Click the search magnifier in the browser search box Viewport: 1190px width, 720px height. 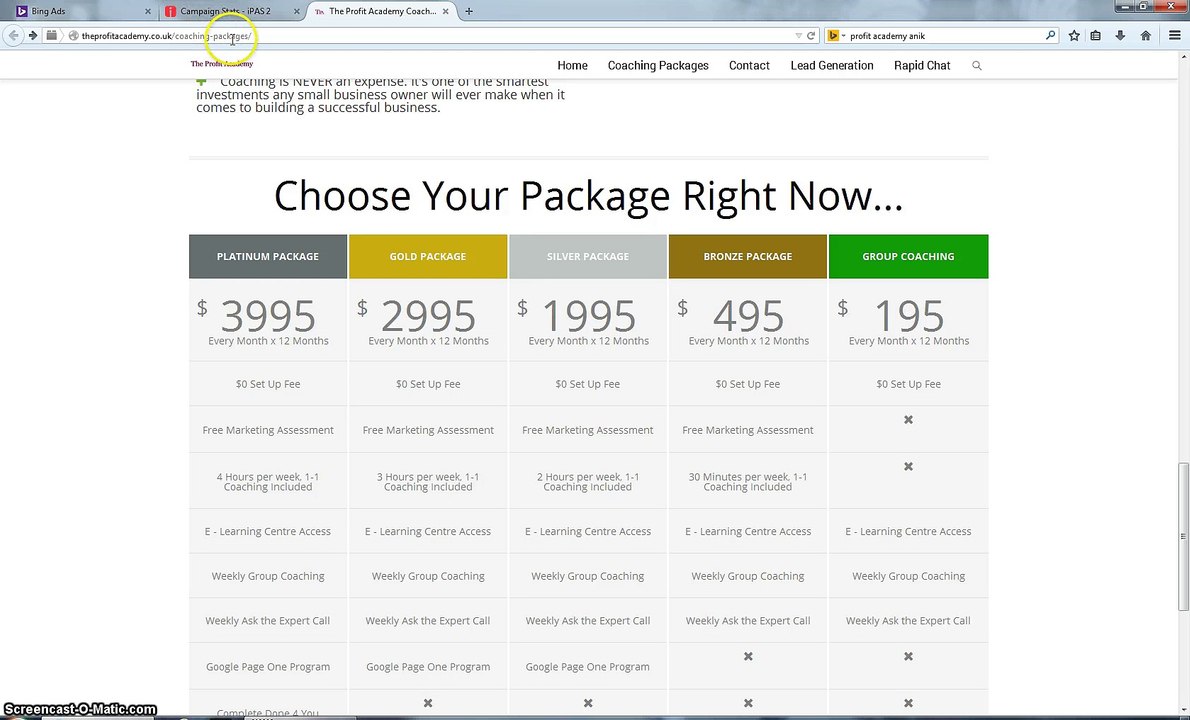(x=1050, y=35)
